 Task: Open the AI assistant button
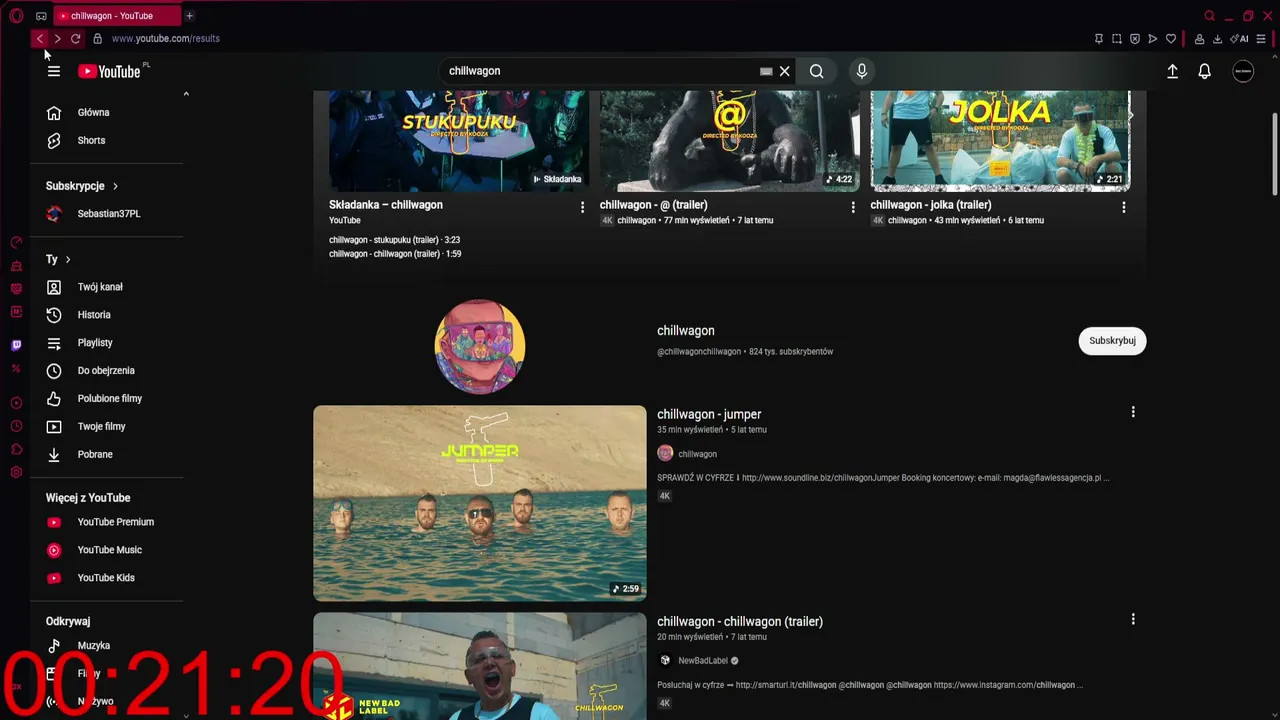(1239, 39)
